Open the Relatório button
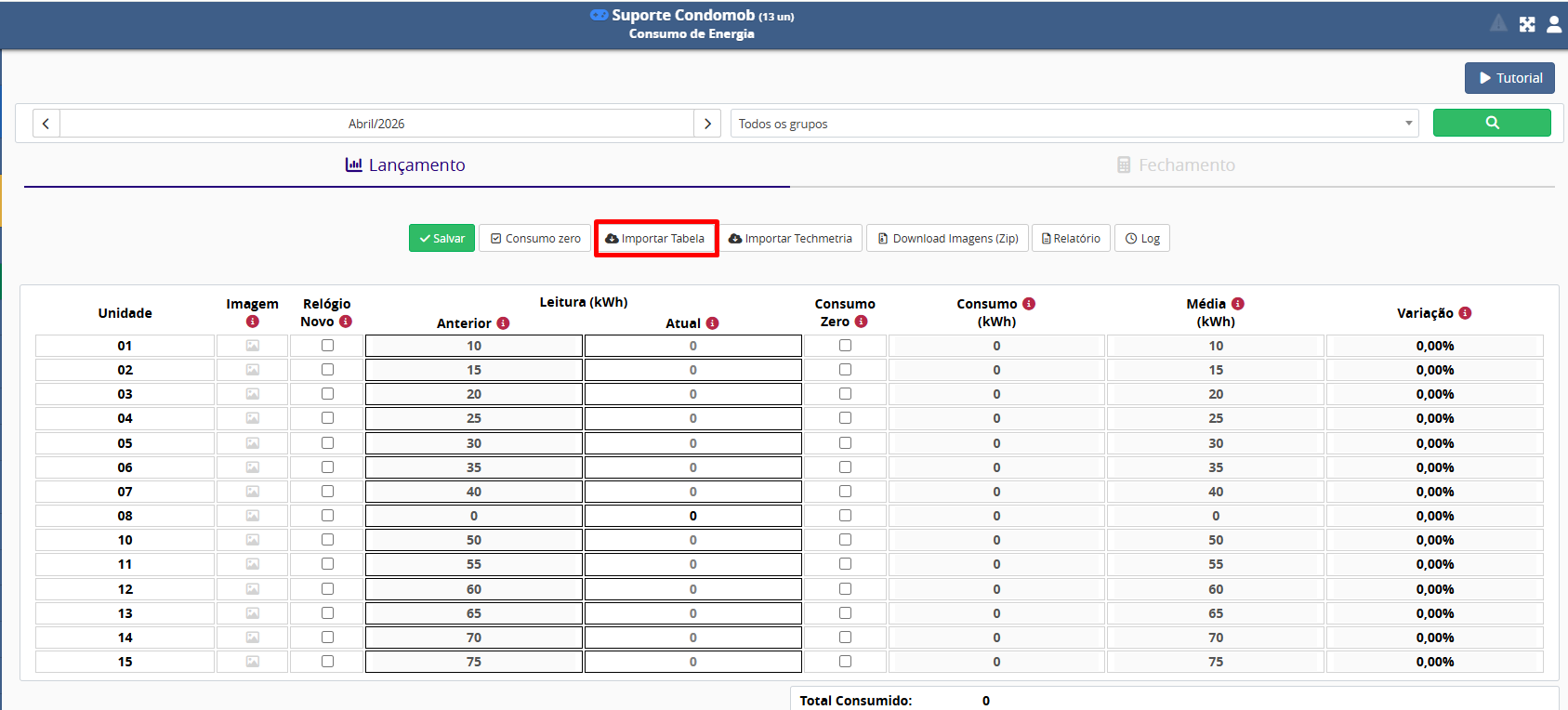The width and height of the screenshot is (1568, 710). [x=1071, y=238]
